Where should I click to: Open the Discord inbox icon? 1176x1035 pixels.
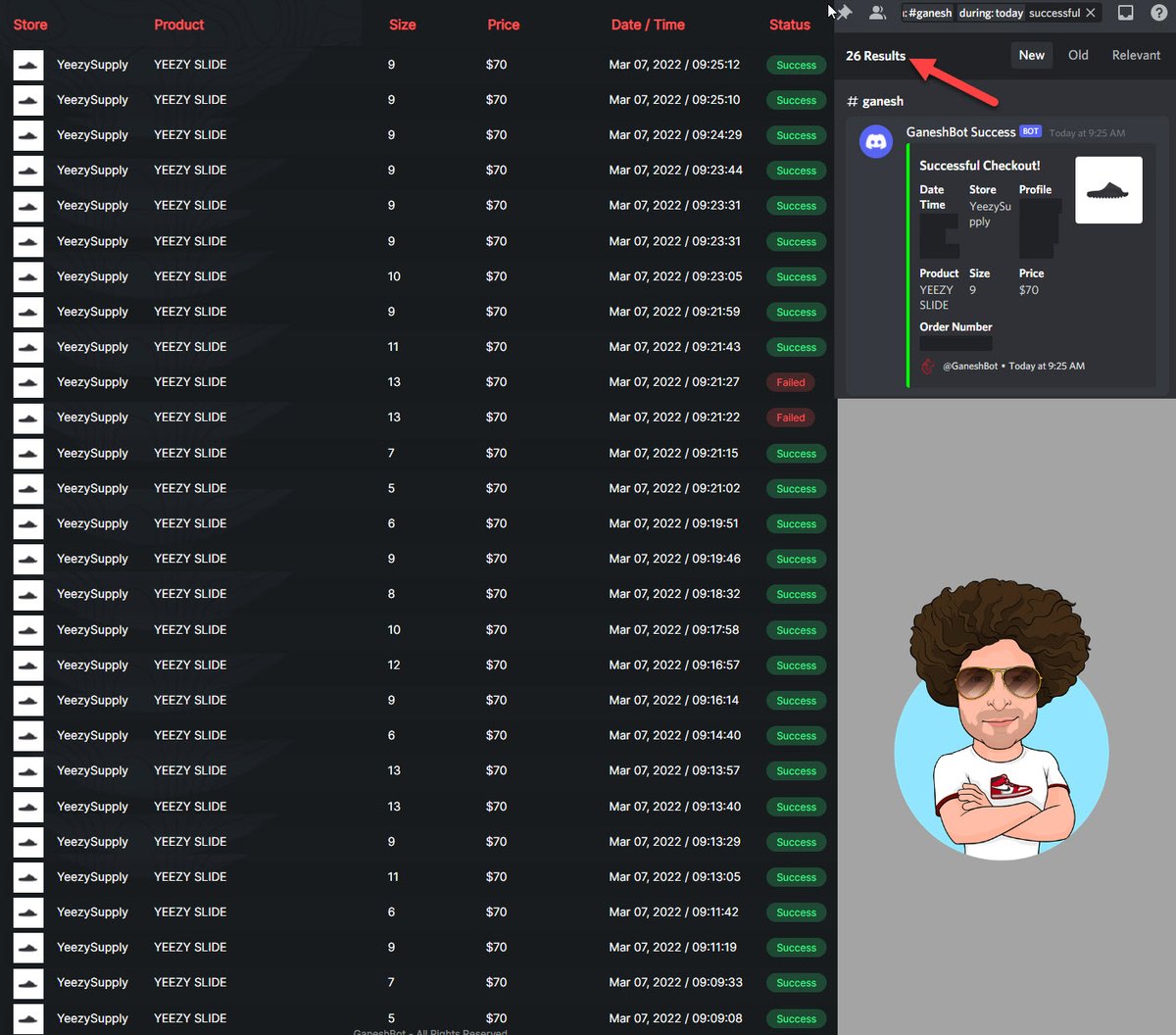click(x=1125, y=13)
